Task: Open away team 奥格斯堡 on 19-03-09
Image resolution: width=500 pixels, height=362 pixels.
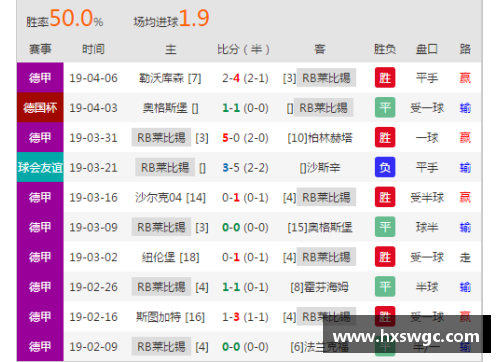Action: pyautogui.click(x=320, y=227)
